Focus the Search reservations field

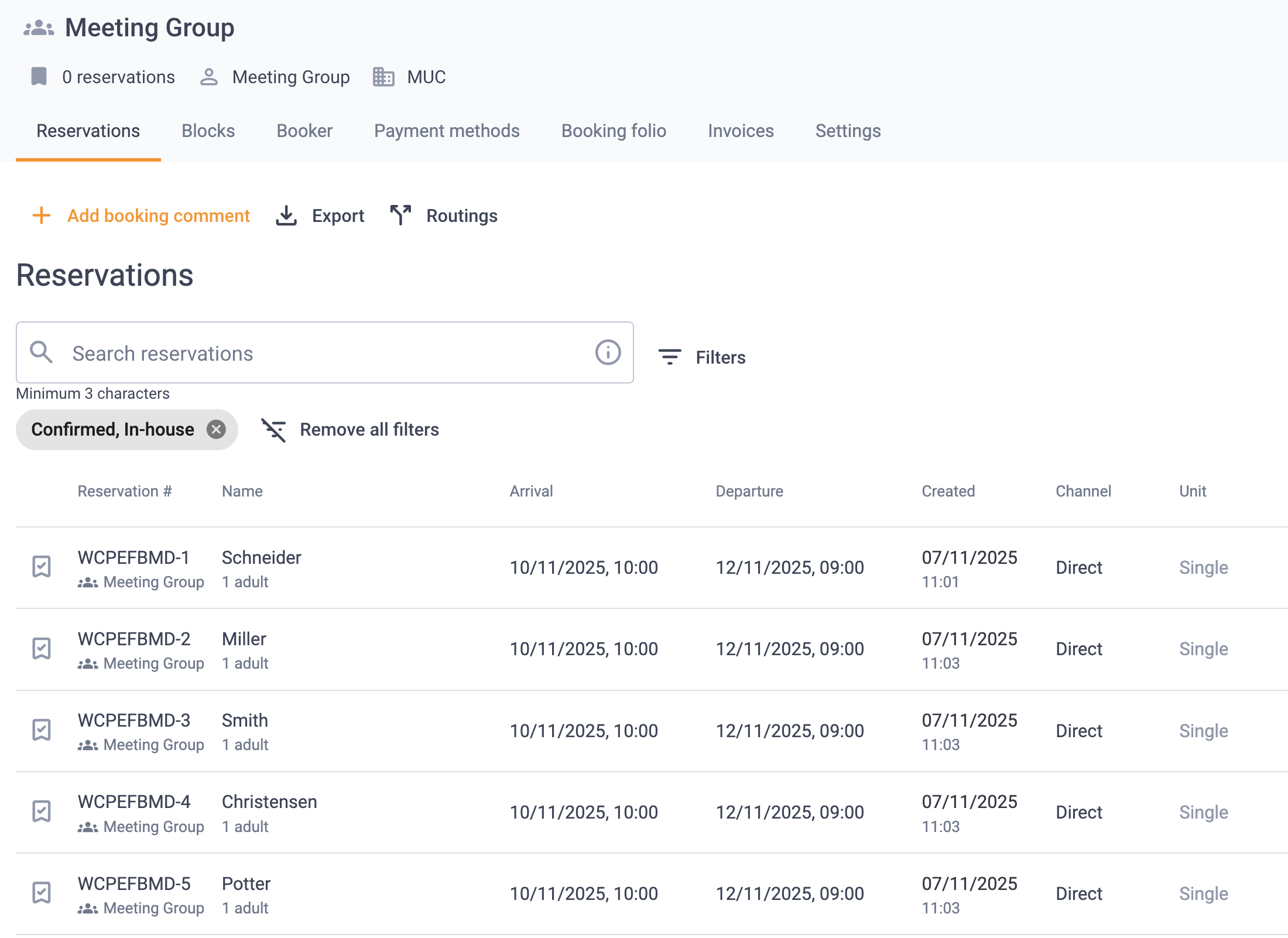click(x=325, y=352)
